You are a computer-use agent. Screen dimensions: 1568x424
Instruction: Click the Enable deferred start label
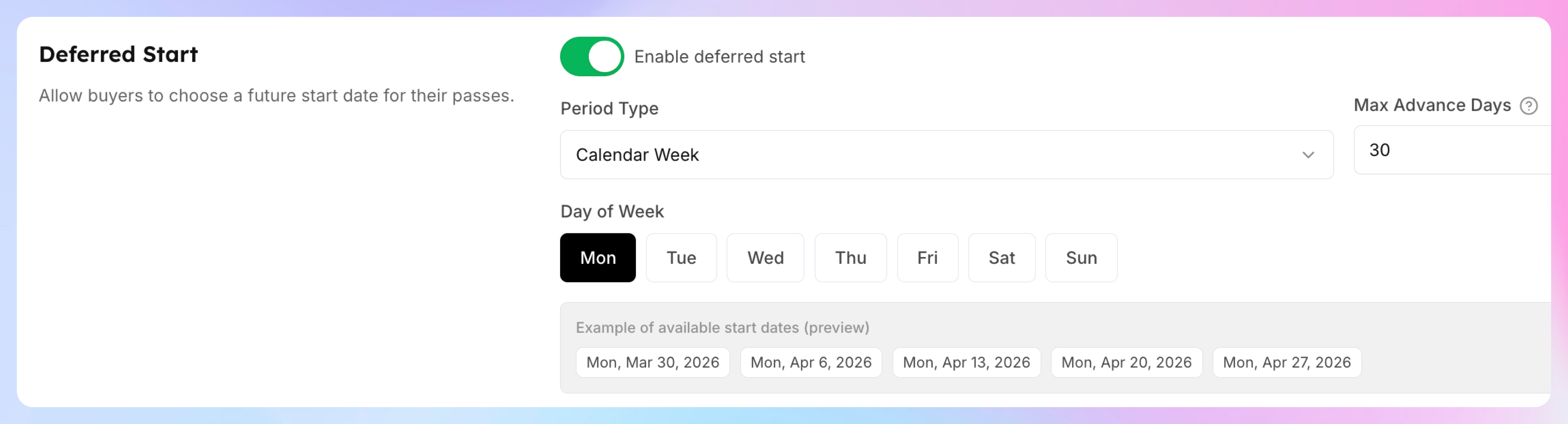tap(720, 57)
